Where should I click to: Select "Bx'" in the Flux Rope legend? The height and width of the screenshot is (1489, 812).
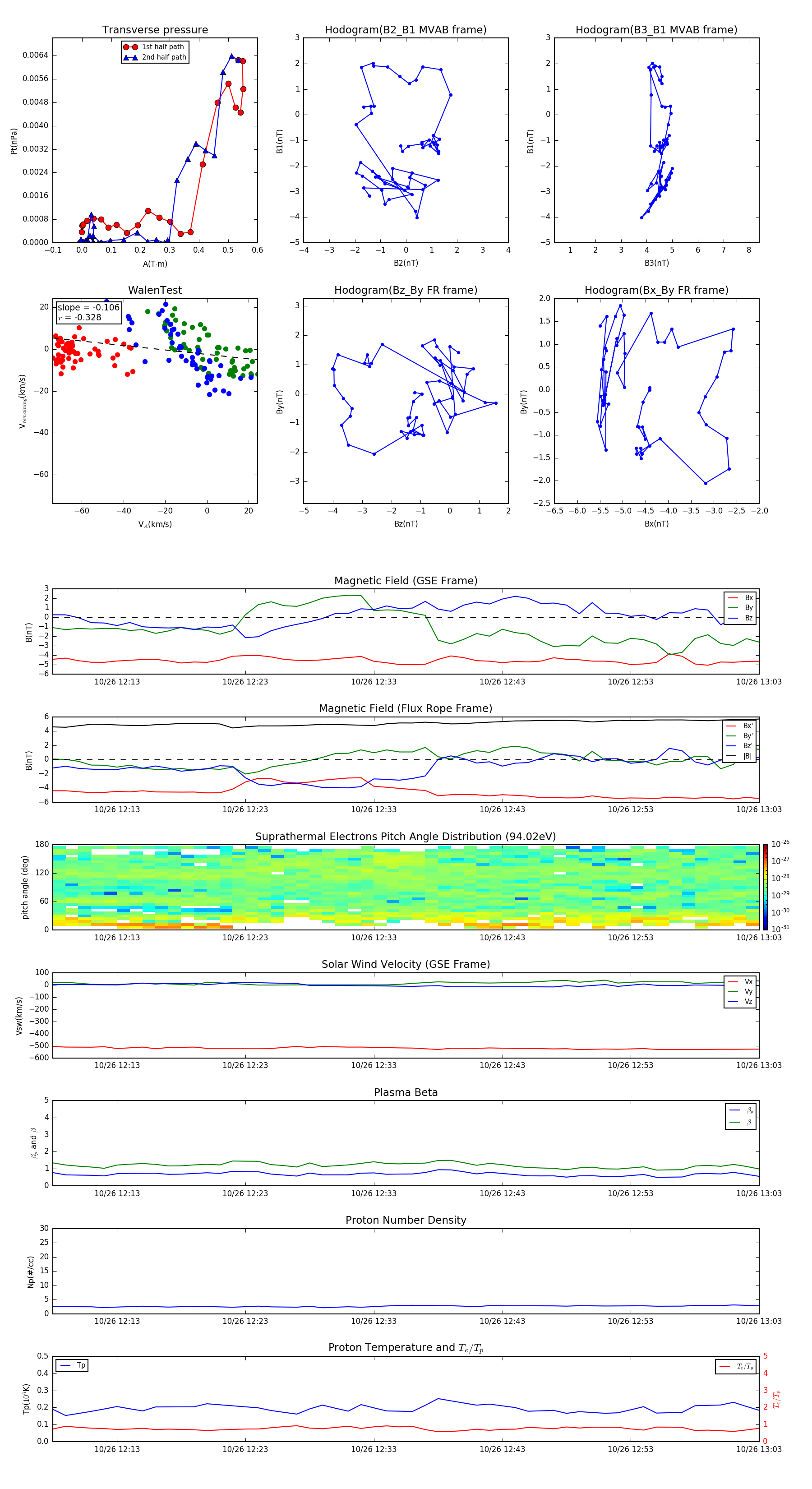click(740, 726)
